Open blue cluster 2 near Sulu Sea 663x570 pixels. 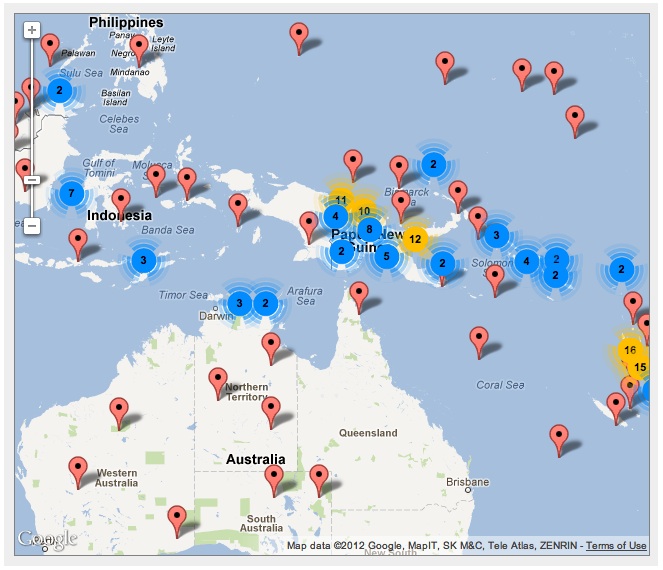tap(59, 90)
